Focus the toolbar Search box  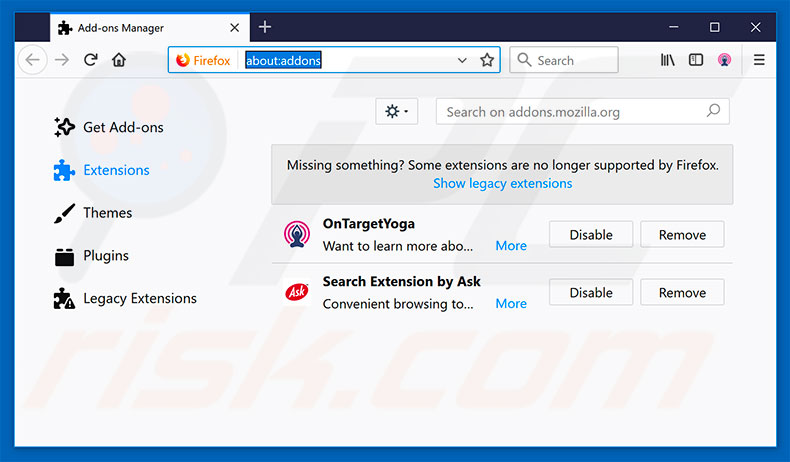point(564,60)
